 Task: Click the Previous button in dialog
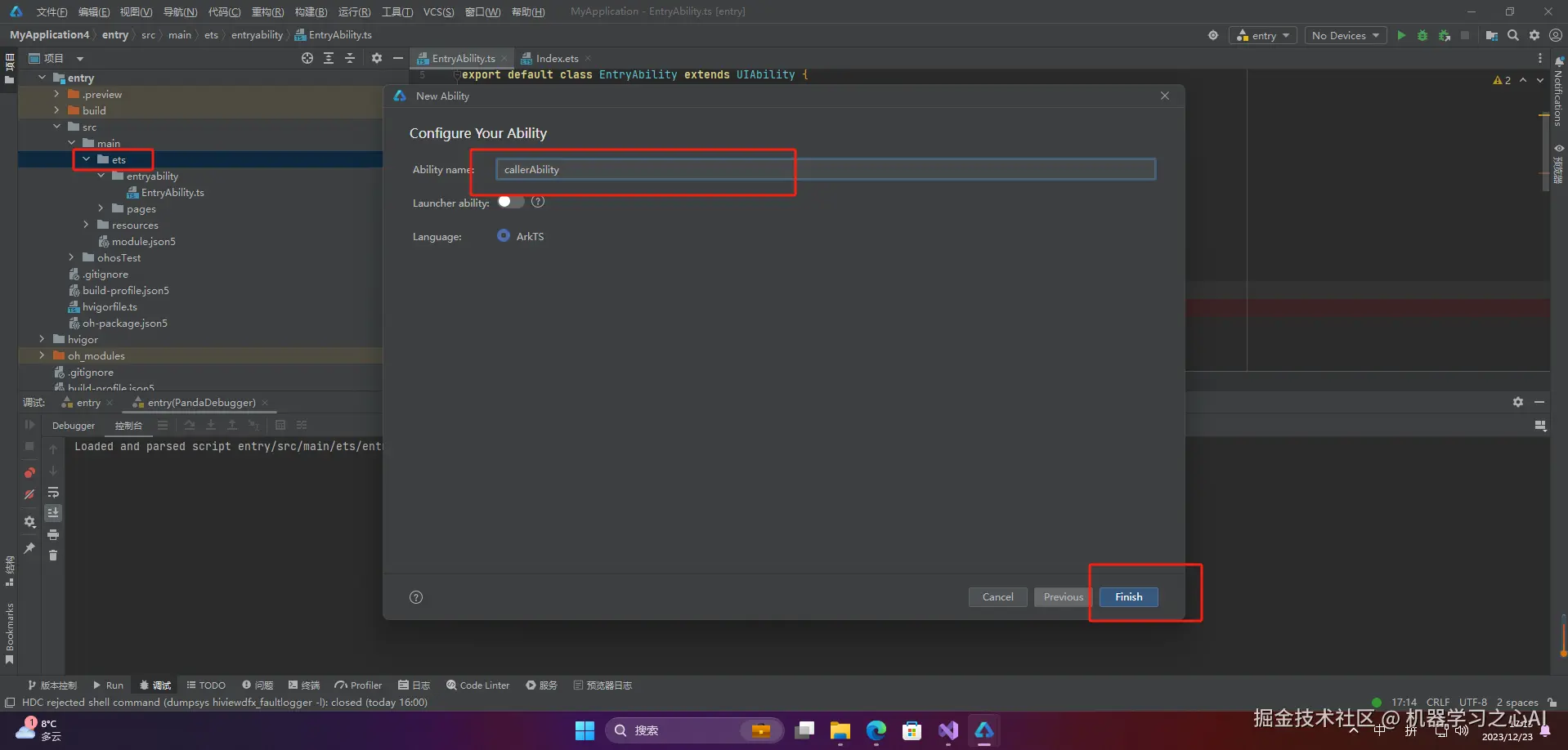tap(1063, 597)
